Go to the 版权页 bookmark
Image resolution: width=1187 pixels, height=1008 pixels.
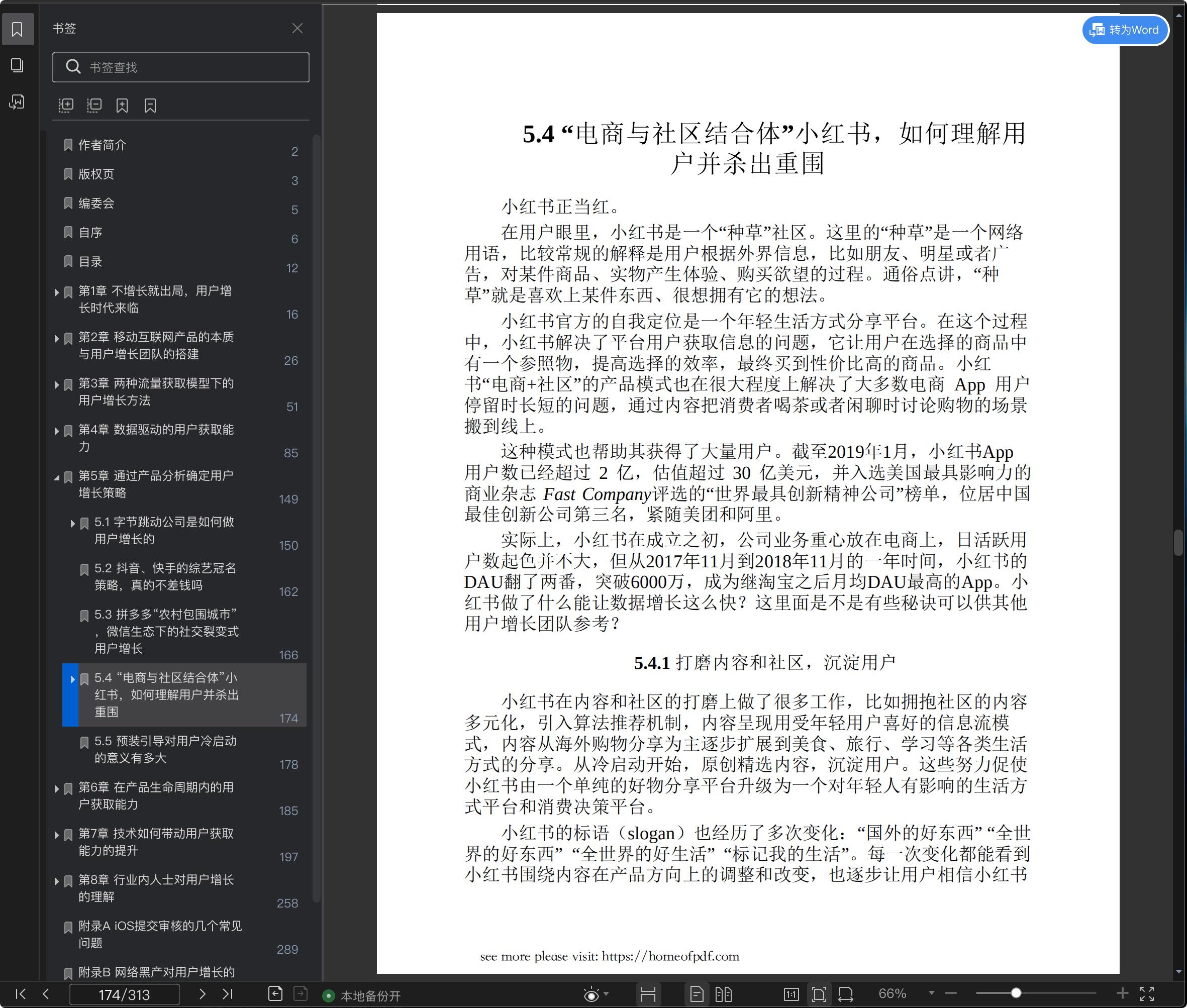[x=96, y=174]
